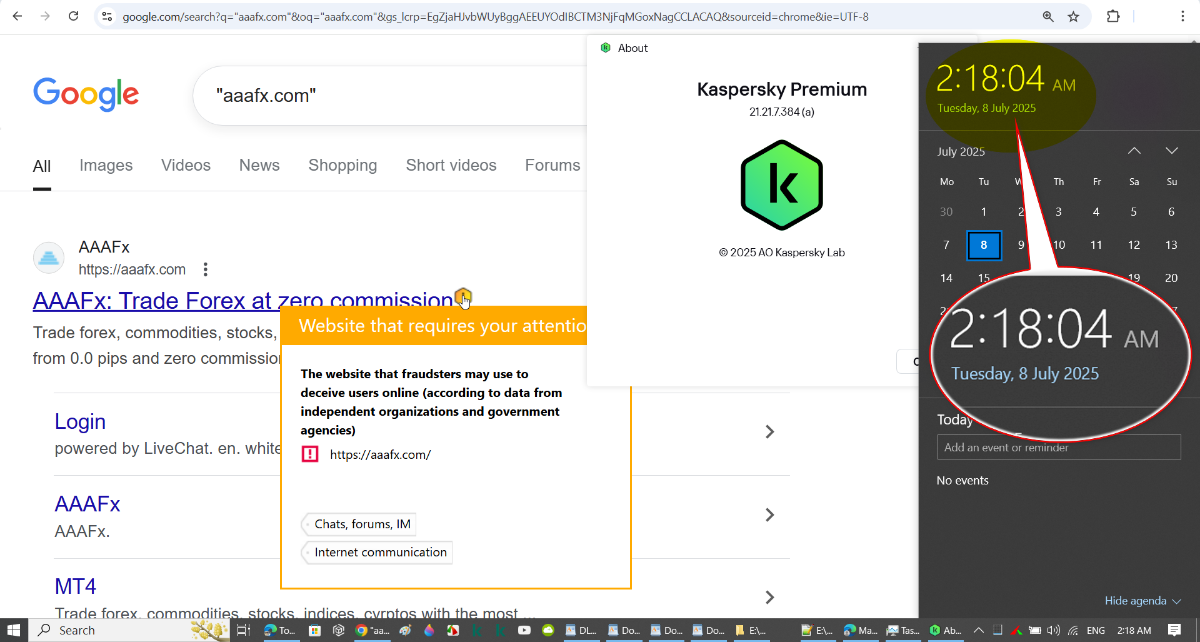Switch to Images search tab
Image resolution: width=1200 pixels, height=642 pixels.
pos(106,166)
